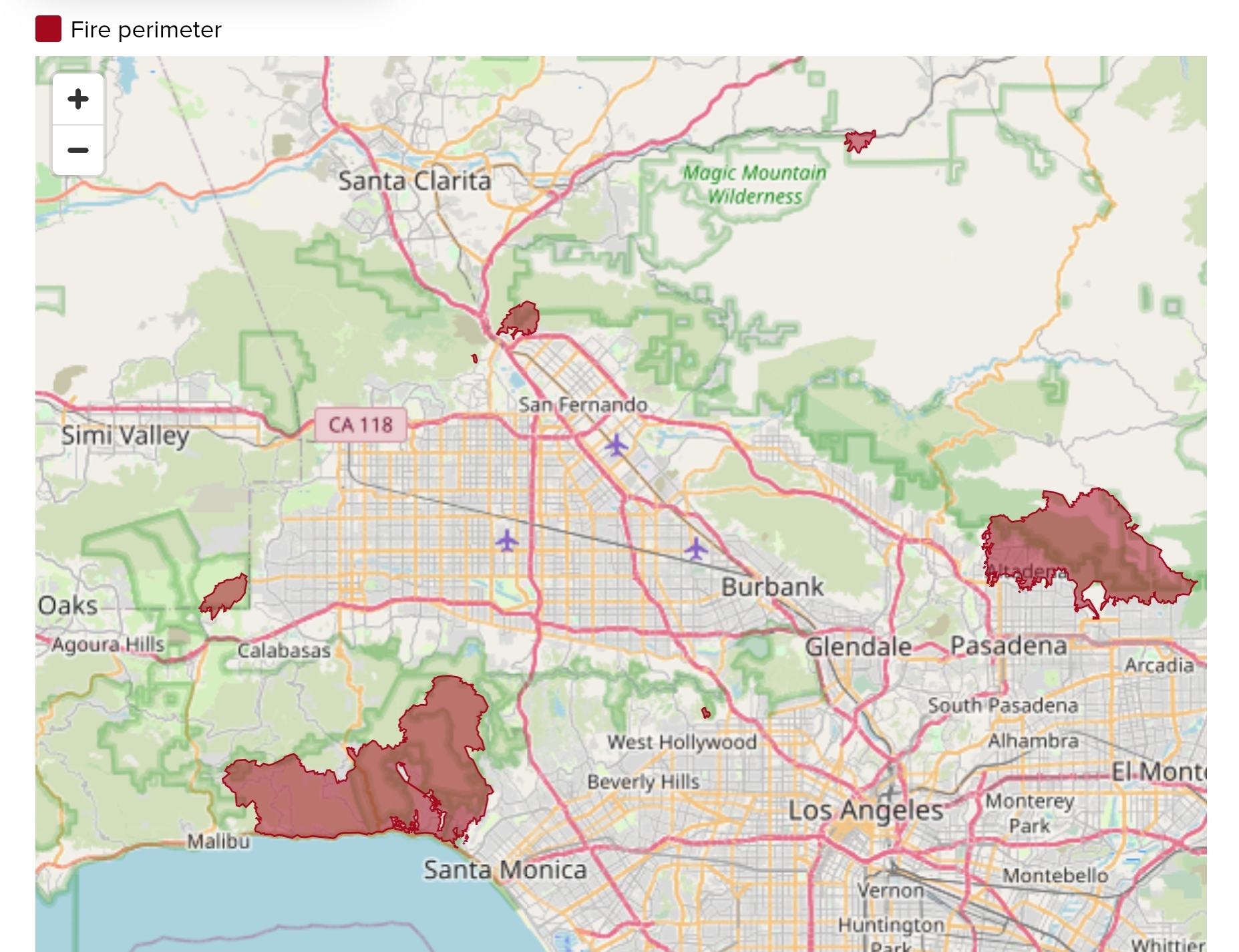Click the fire perimeter north of San Fernando
1239x952 pixels.
click(x=520, y=319)
